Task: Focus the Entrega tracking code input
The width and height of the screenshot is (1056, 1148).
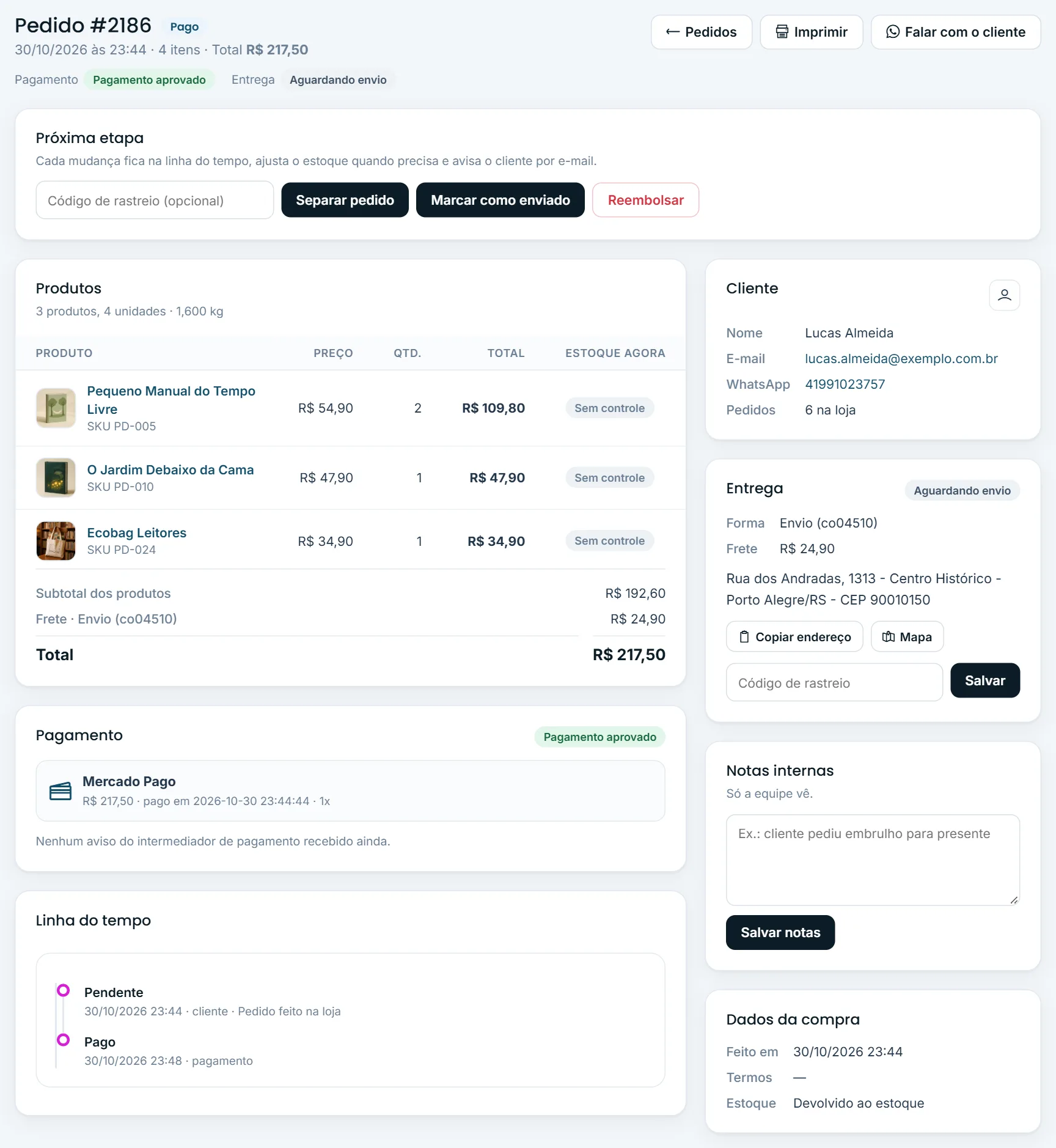Action: pyautogui.click(x=834, y=682)
